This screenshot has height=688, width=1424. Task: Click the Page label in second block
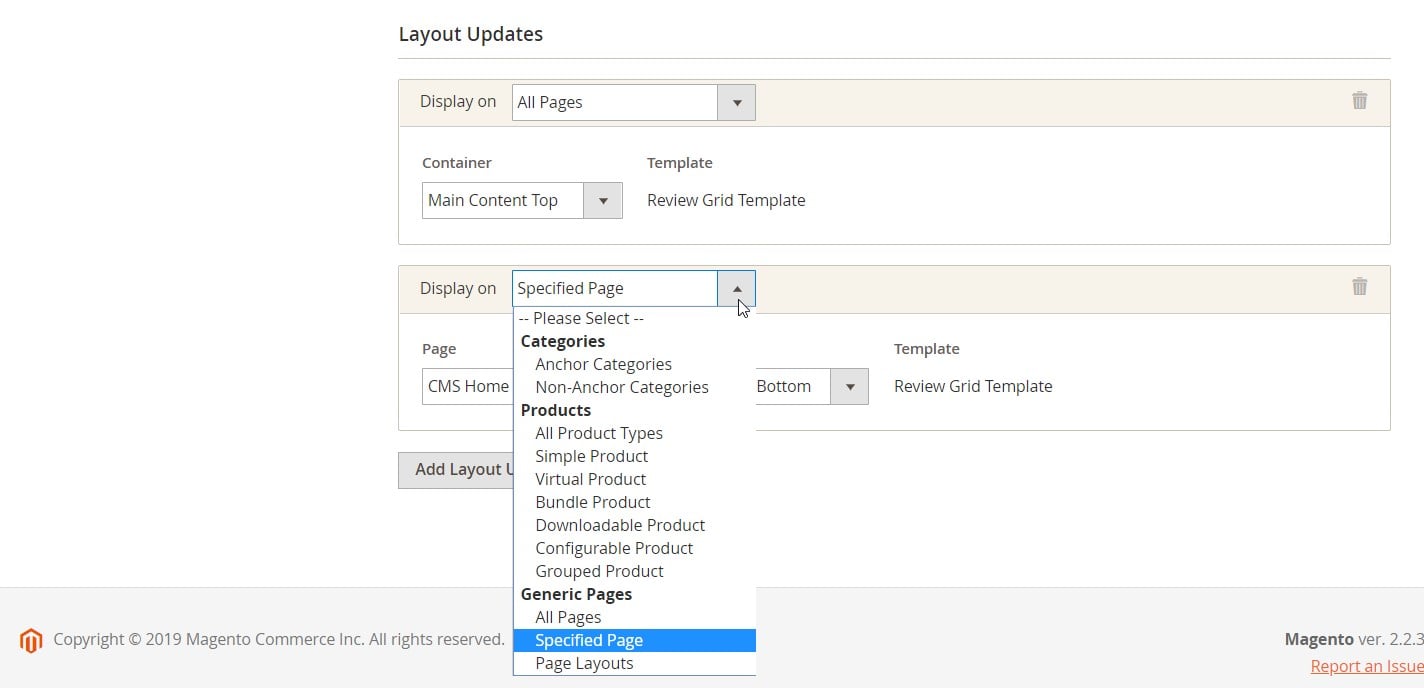pyautogui.click(x=439, y=349)
